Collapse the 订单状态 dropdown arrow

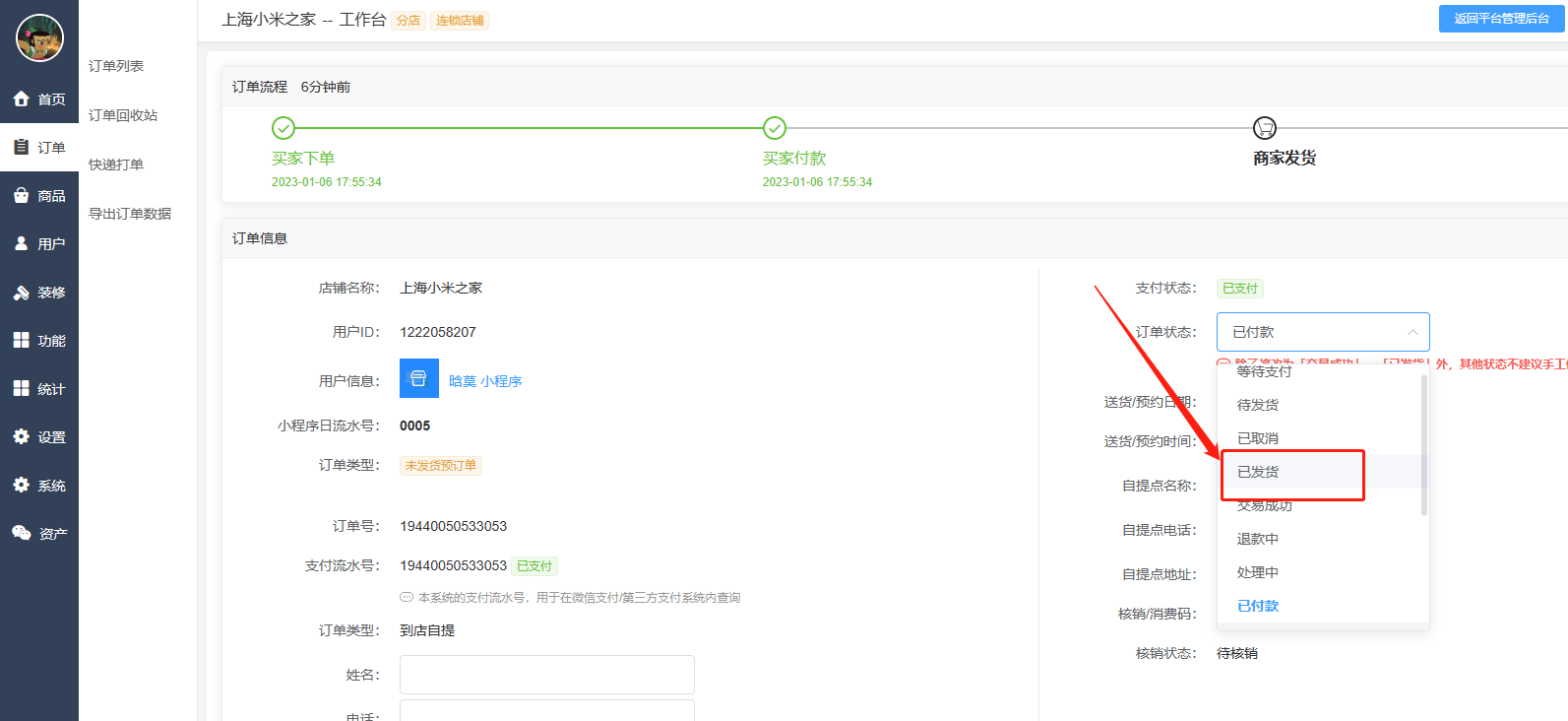point(1412,332)
